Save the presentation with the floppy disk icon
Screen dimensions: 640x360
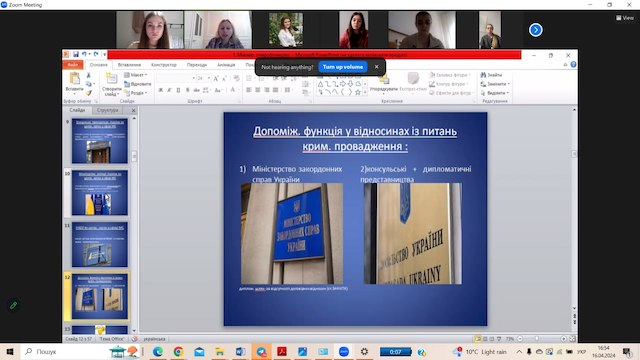(x=76, y=54)
